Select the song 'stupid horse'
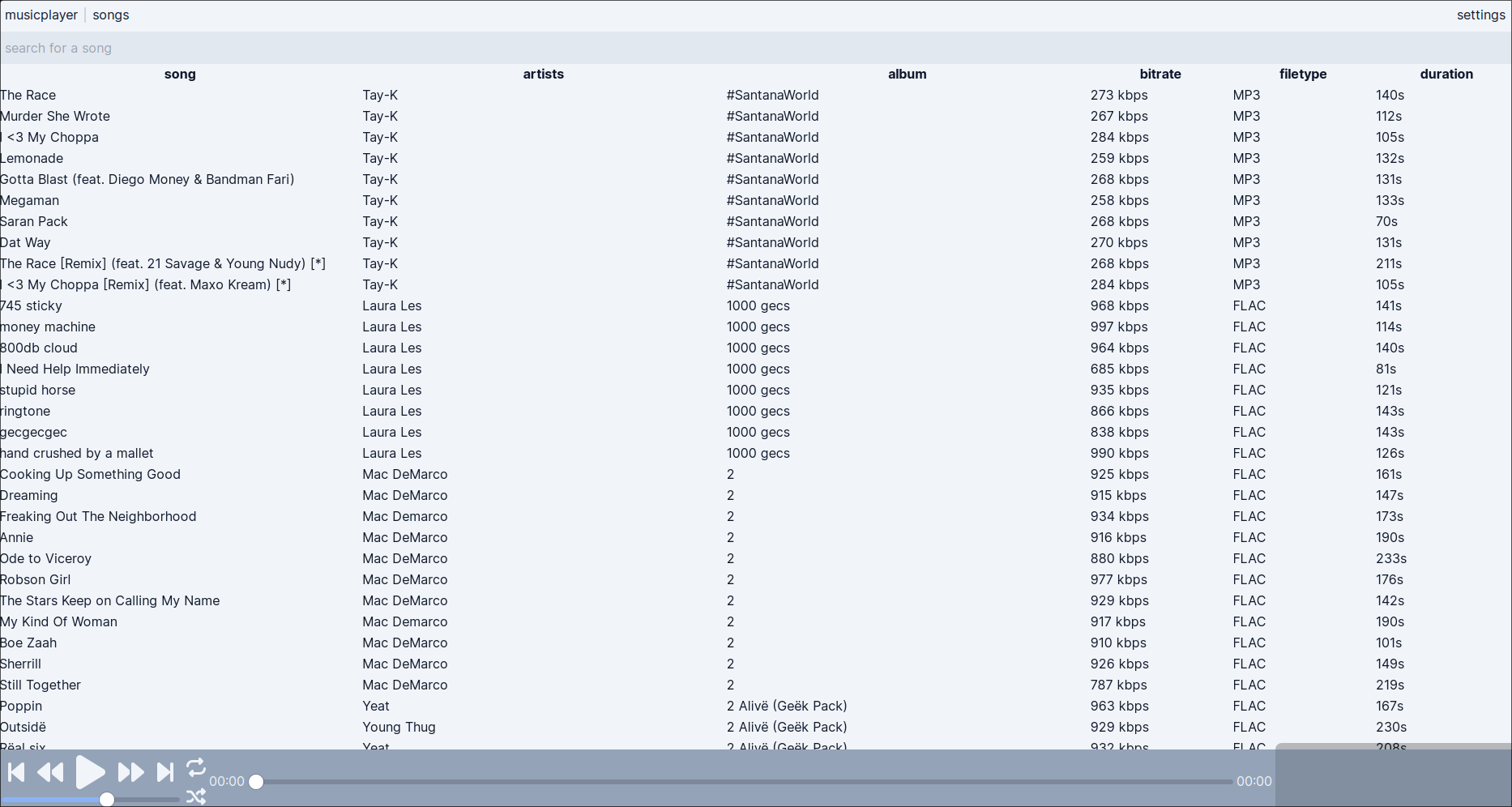 point(38,390)
